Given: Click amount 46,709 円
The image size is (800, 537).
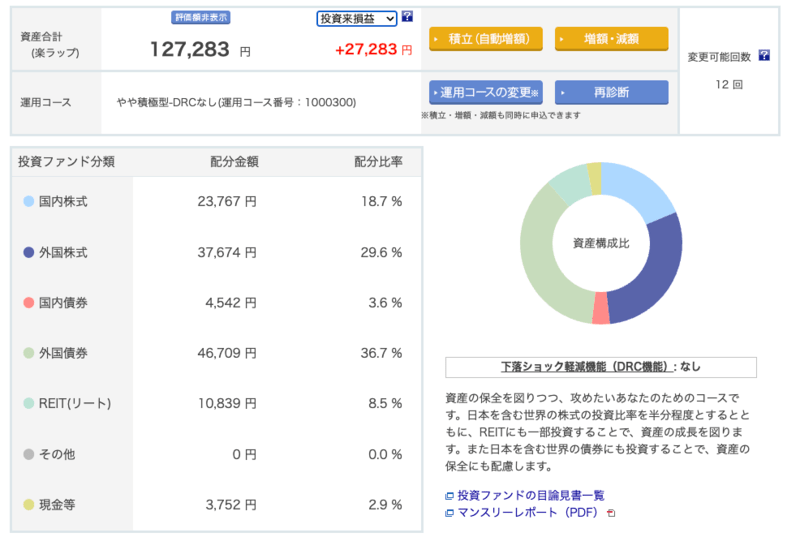Looking at the screenshot, I should coord(227,353).
